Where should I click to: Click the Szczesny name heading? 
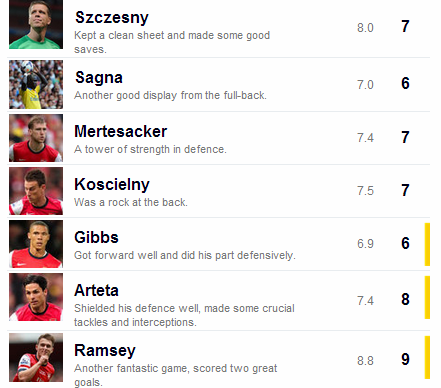(112, 18)
